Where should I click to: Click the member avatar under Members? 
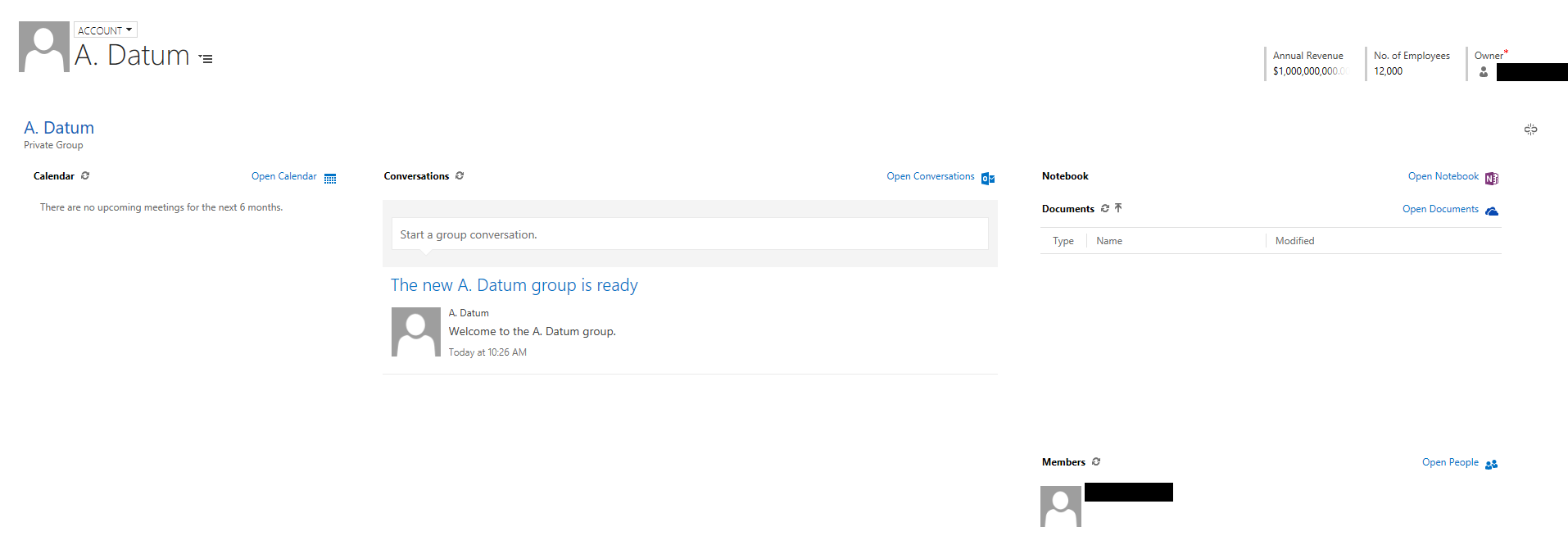click(x=1061, y=506)
